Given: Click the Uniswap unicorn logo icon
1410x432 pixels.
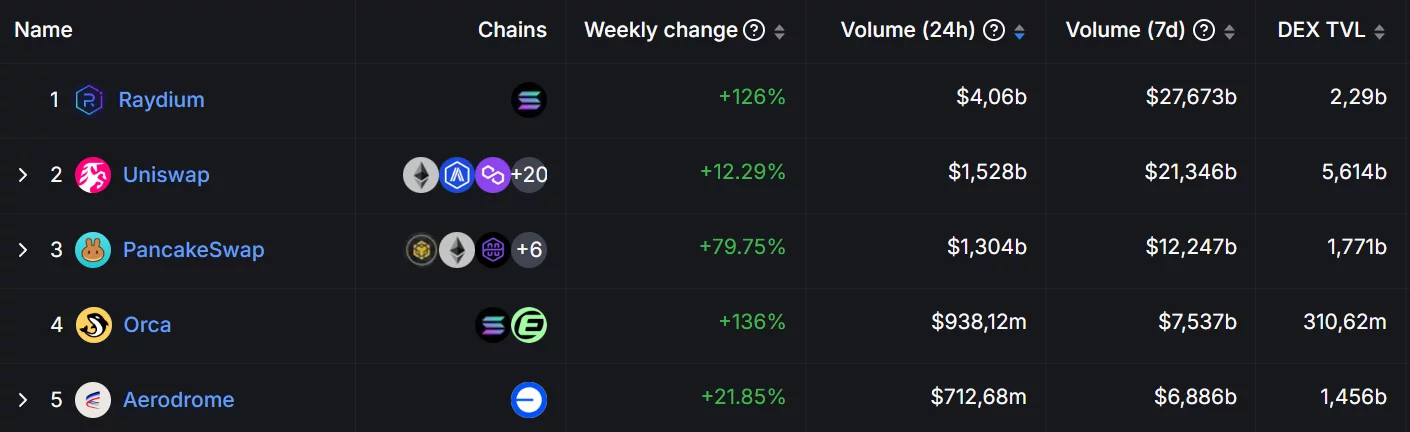Looking at the screenshot, I should click(93, 175).
